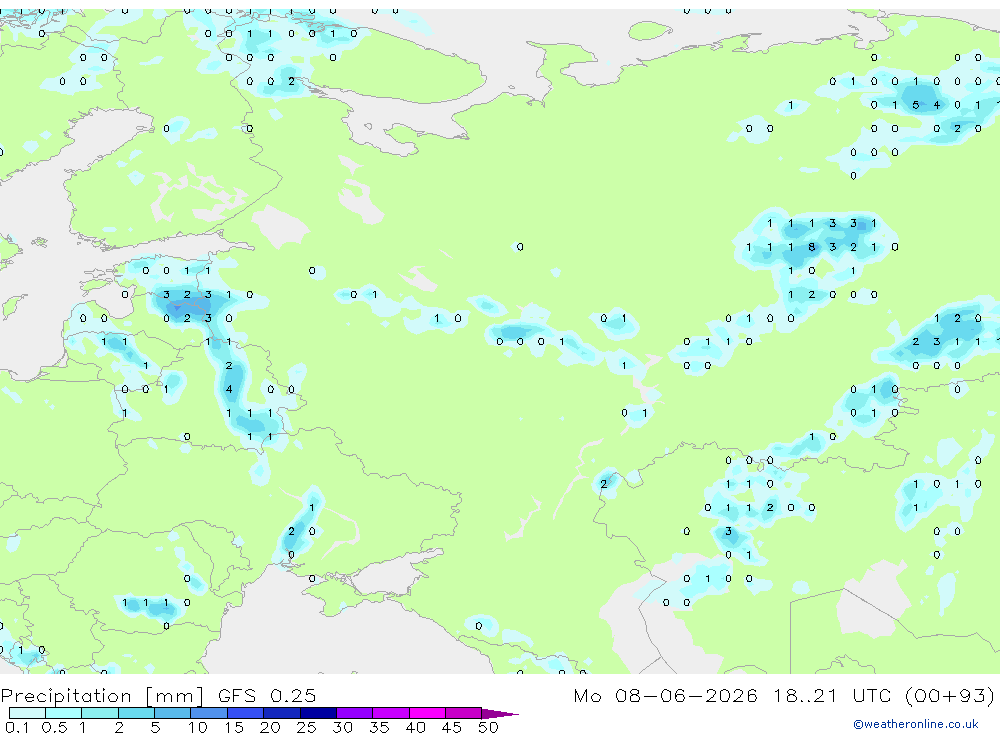This screenshot has width=1000, height=733.
Task: Pick the 15–20 mm legend color swatch
Action: [x=246, y=713]
